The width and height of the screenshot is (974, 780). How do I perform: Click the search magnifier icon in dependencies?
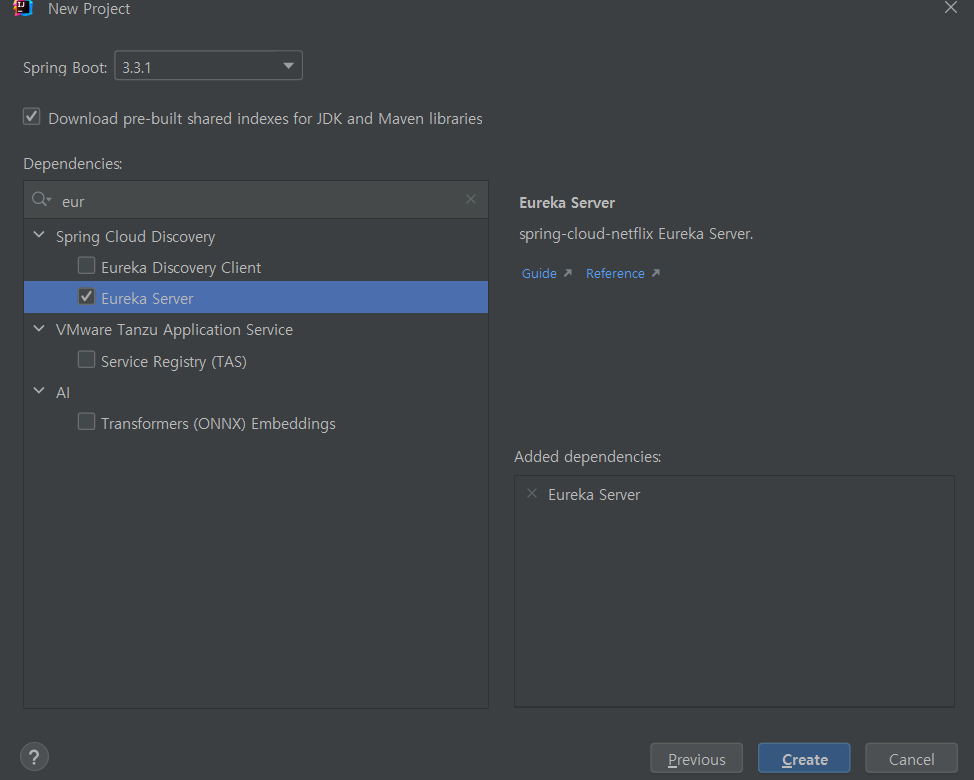point(41,199)
